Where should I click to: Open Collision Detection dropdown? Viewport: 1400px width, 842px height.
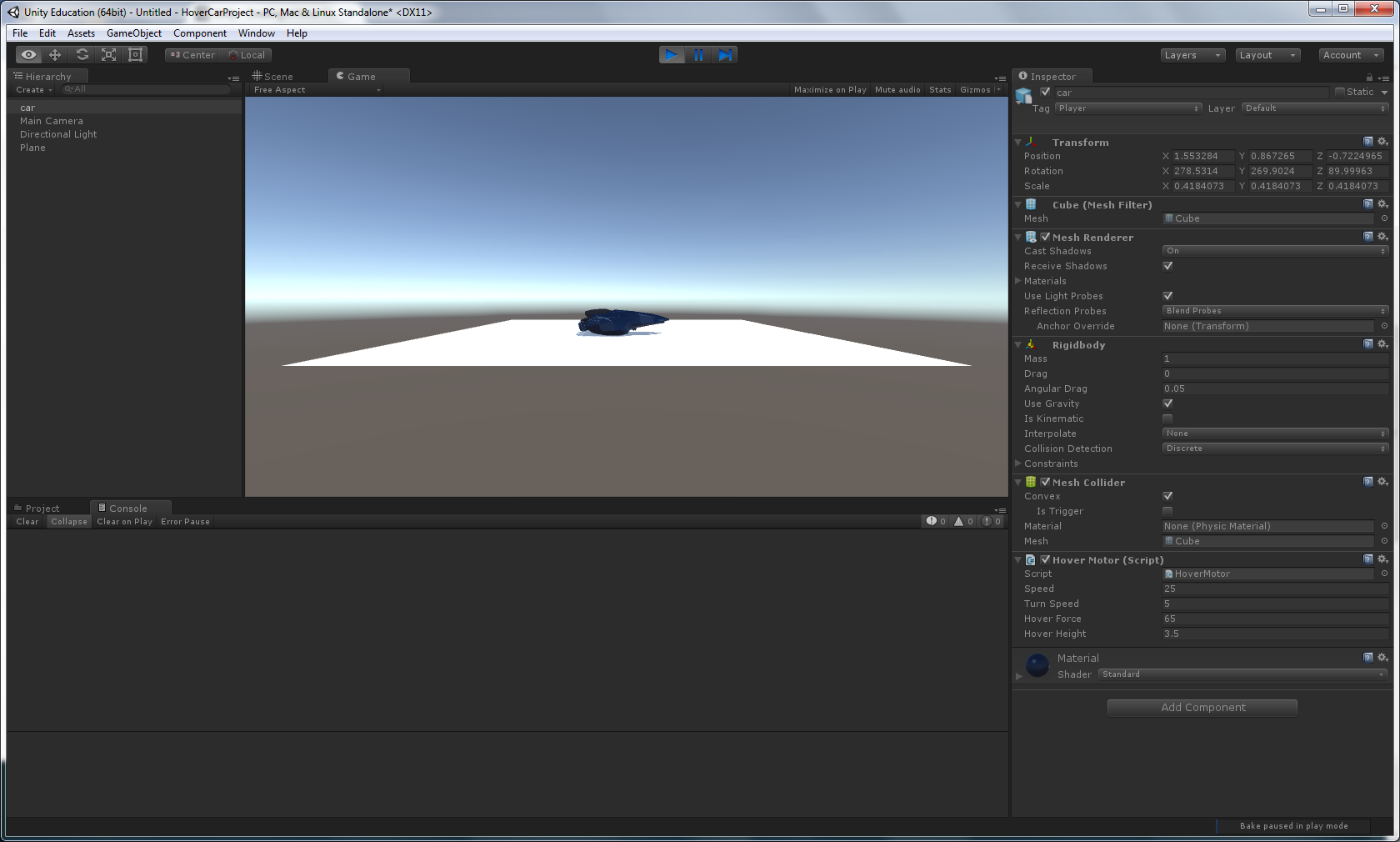tap(1275, 449)
